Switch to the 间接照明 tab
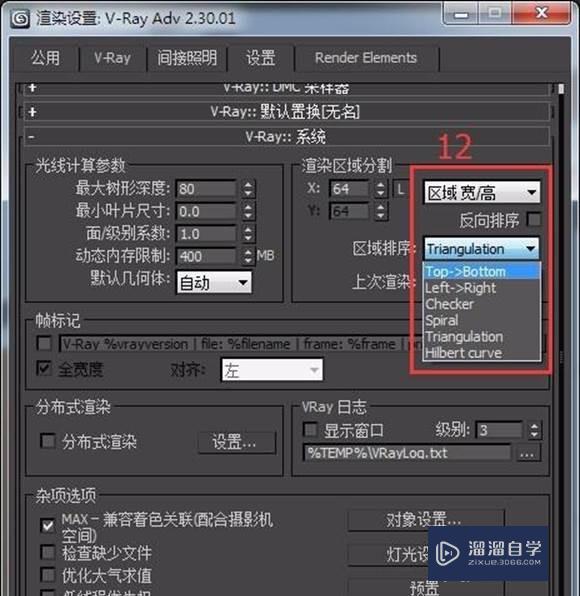This screenshot has height=596, width=580. pyautogui.click(x=187, y=58)
